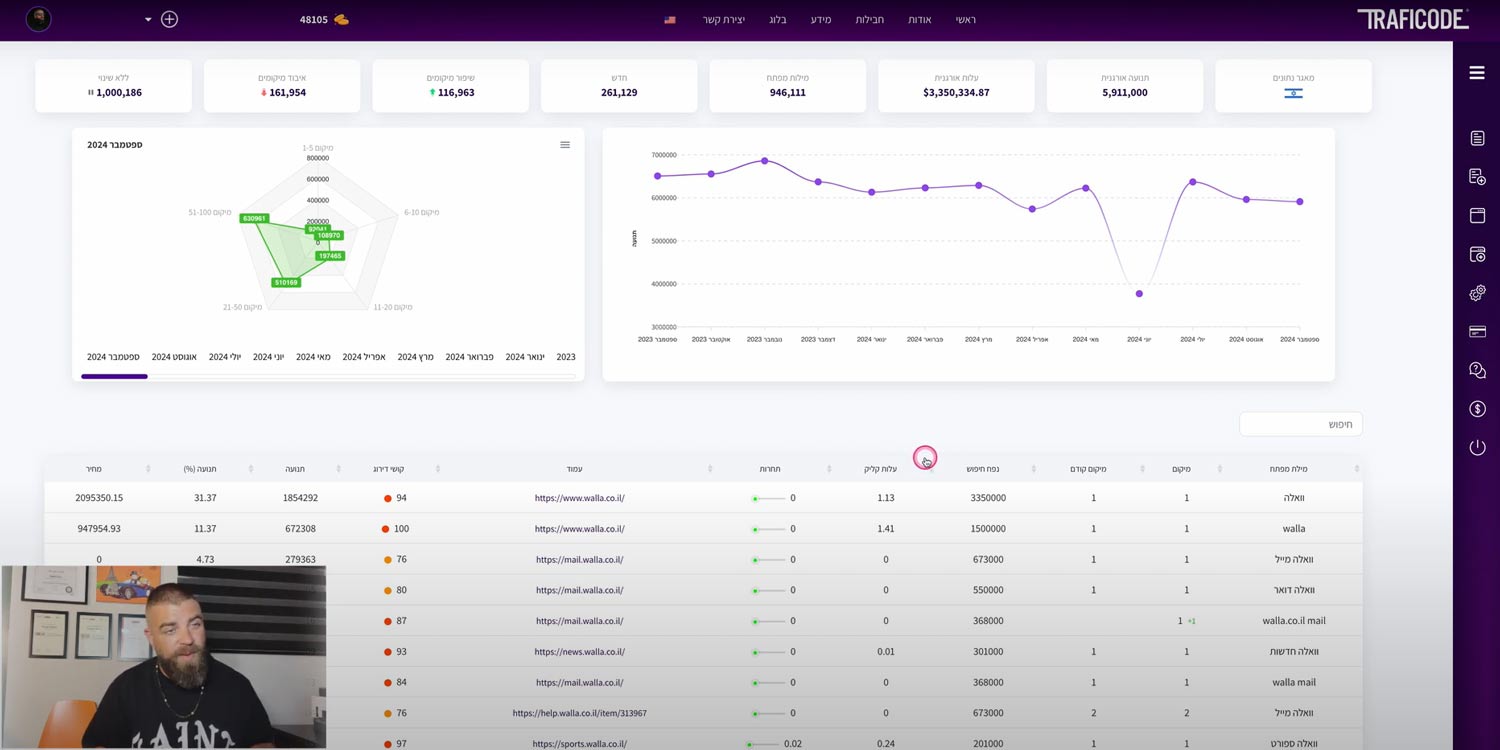Open mail.walla.co.il link in וואלה דואר row
The width and height of the screenshot is (1500, 750).
pos(580,590)
